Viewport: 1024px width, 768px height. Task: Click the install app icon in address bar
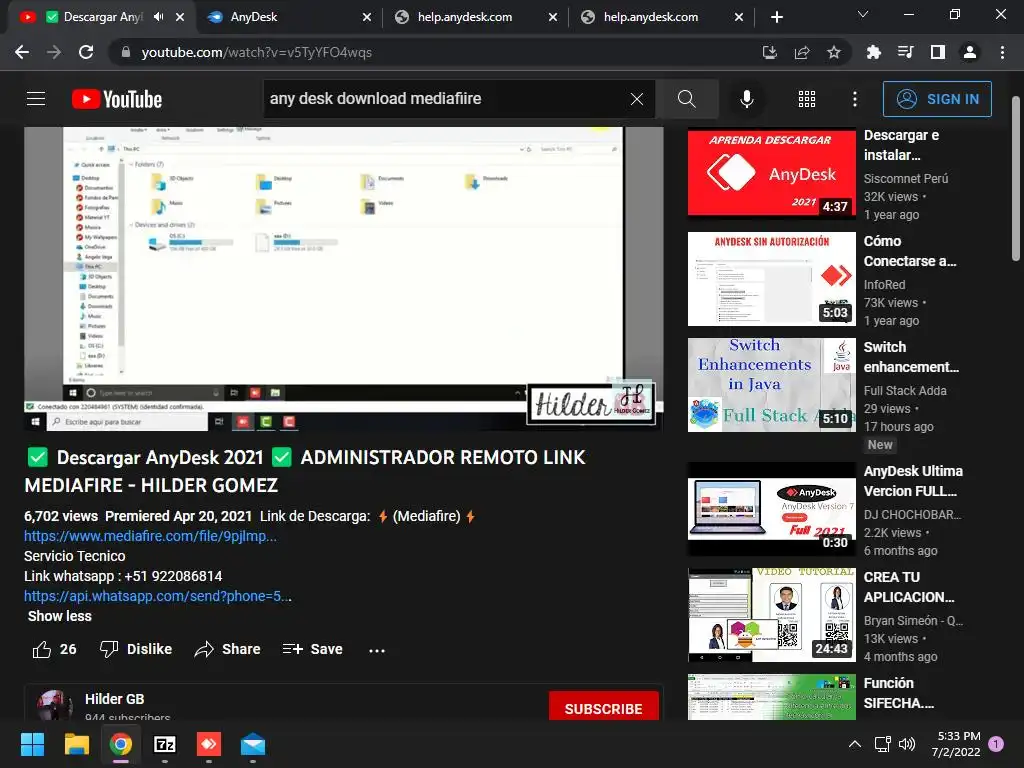[769, 52]
